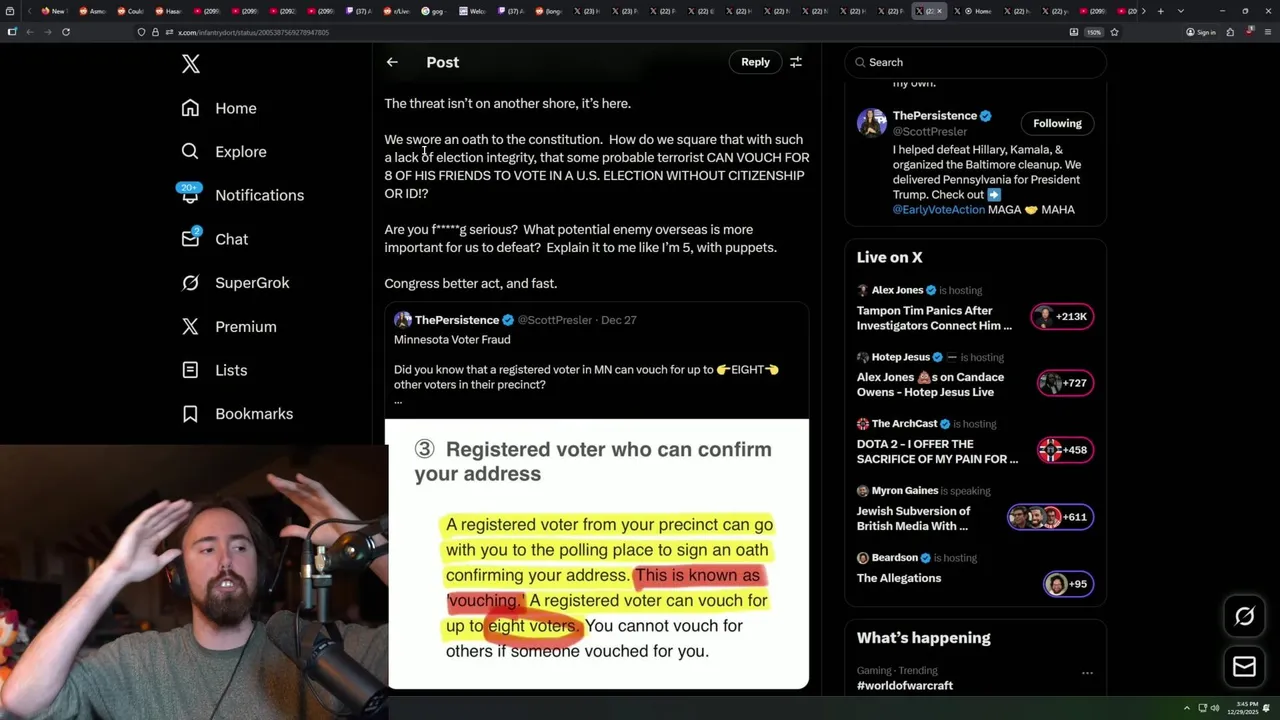Click the +727 listeners badge

click(x=1065, y=383)
